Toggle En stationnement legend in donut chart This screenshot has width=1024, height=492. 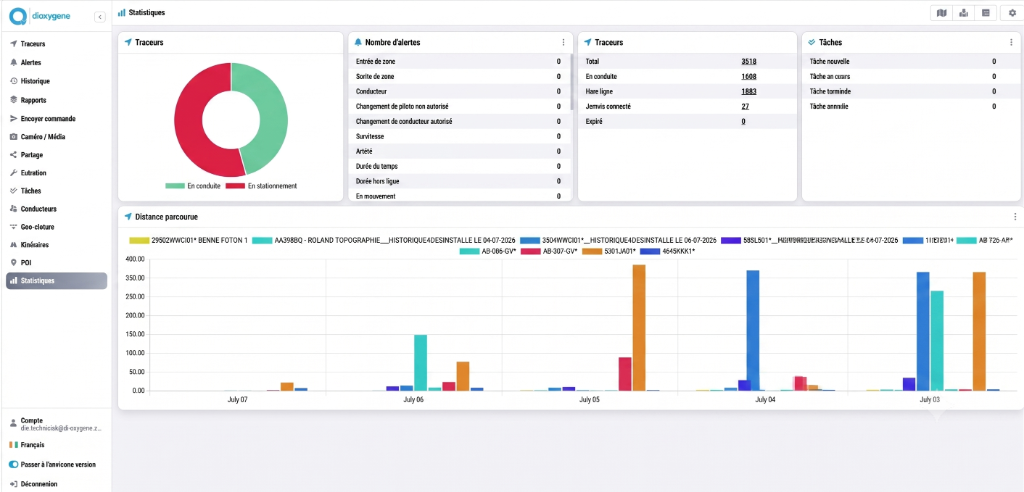pyautogui.click(x=261, y=186)
